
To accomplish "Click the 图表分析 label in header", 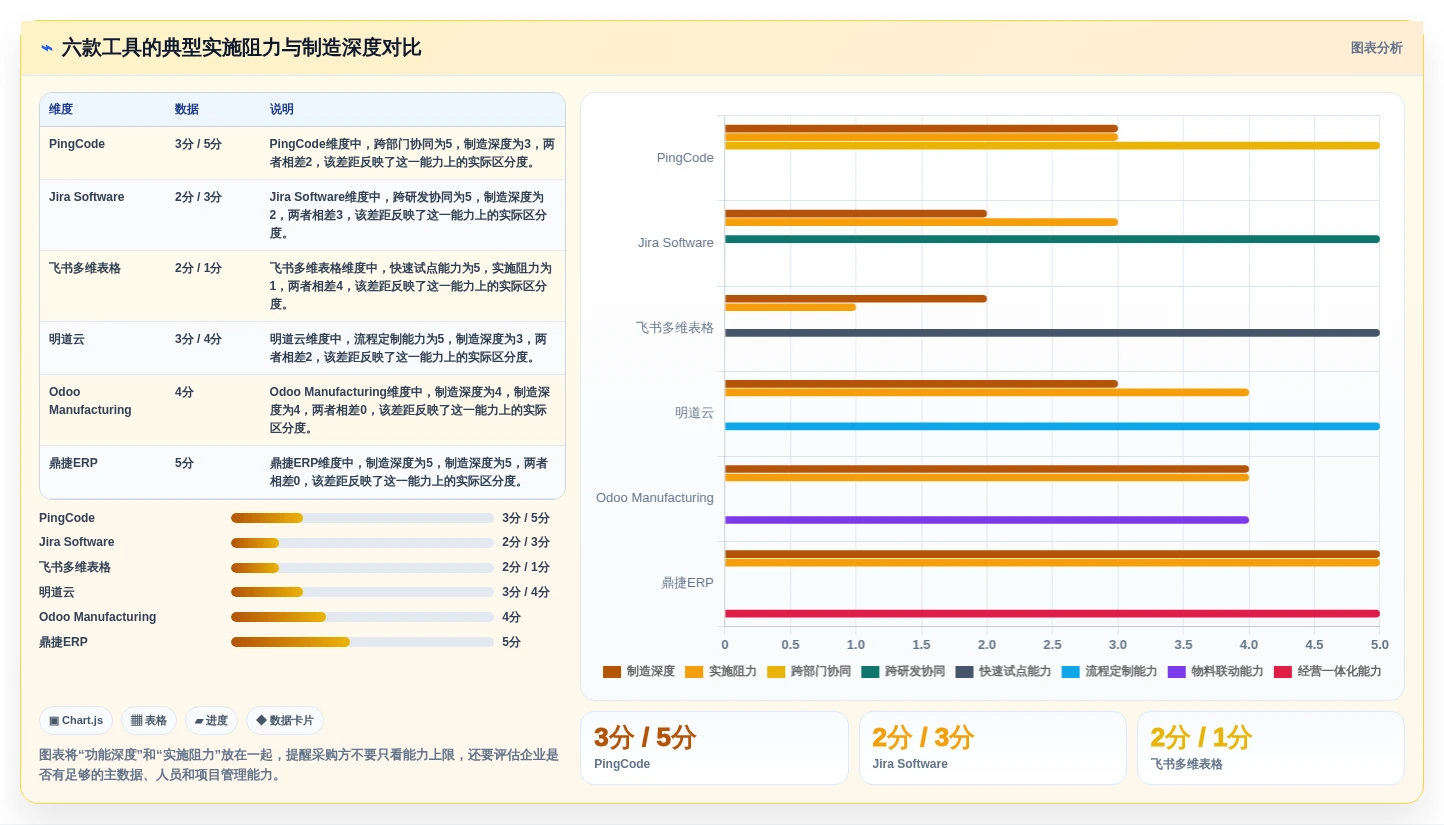I will coord(1376,48).
